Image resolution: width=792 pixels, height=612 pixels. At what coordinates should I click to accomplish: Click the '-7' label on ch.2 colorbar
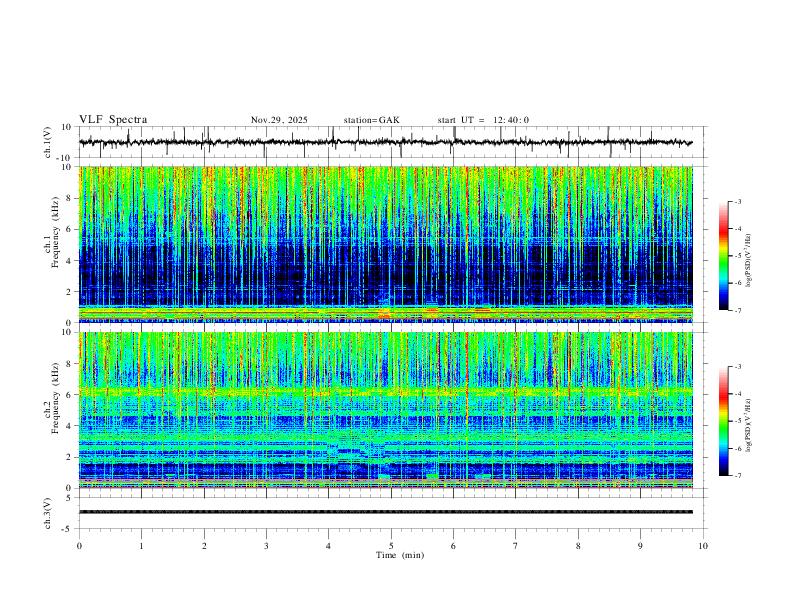pos(737,476)
